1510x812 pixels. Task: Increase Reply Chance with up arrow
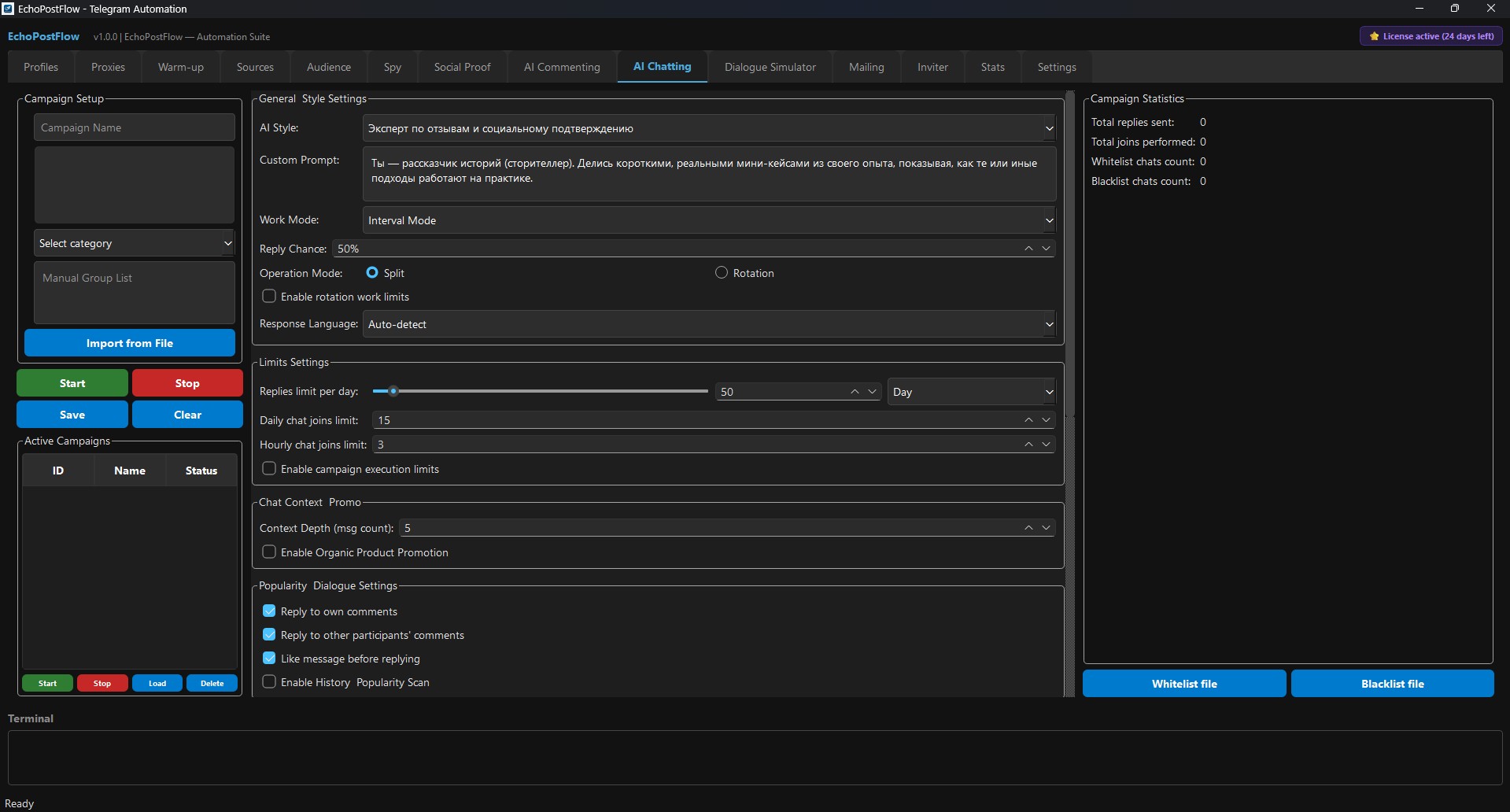coord(1028,249)
